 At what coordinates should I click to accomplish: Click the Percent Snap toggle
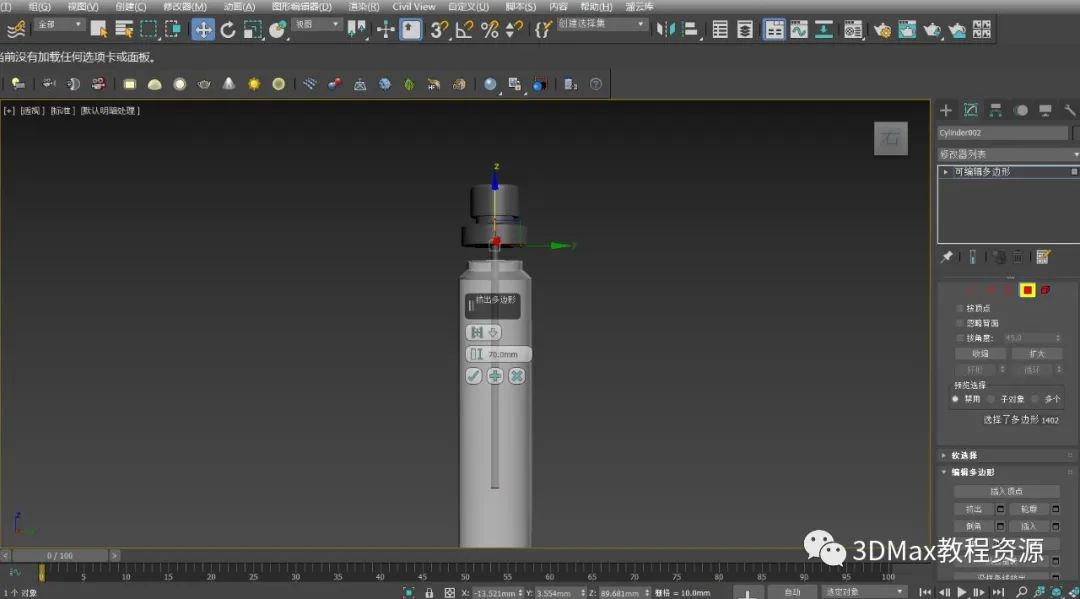pyautogui.click(x=489, y=30)
